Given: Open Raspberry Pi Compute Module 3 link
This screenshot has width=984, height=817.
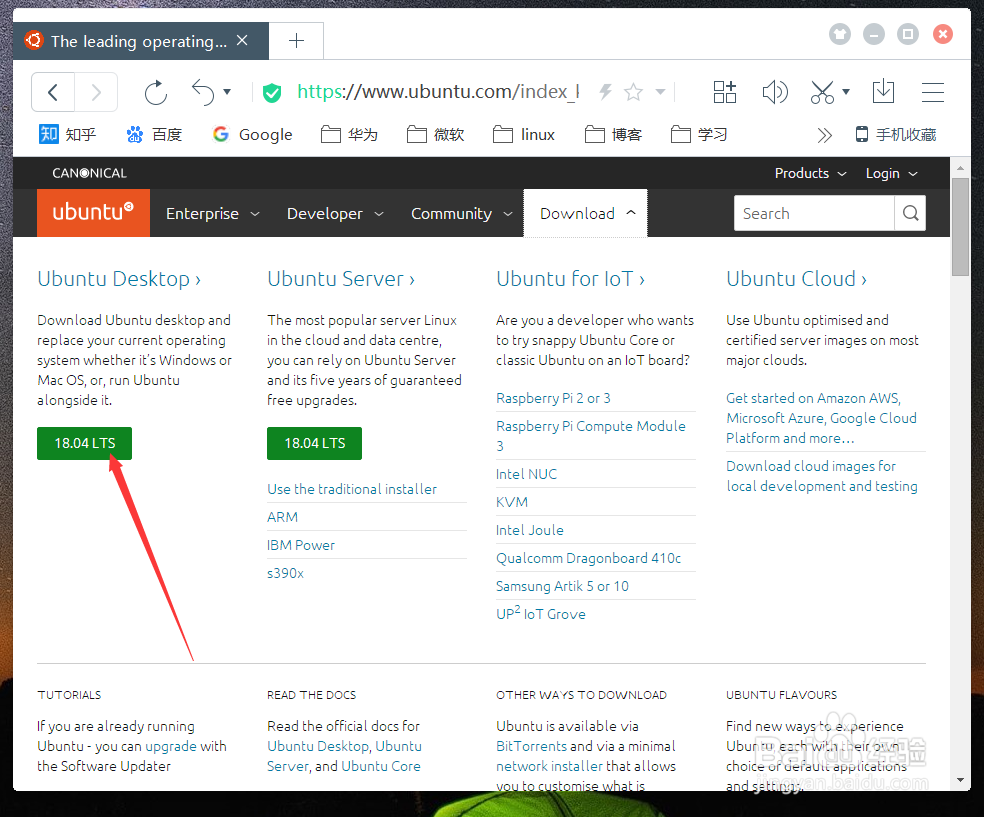Looking at the screenshot, I should click(591, 435).
